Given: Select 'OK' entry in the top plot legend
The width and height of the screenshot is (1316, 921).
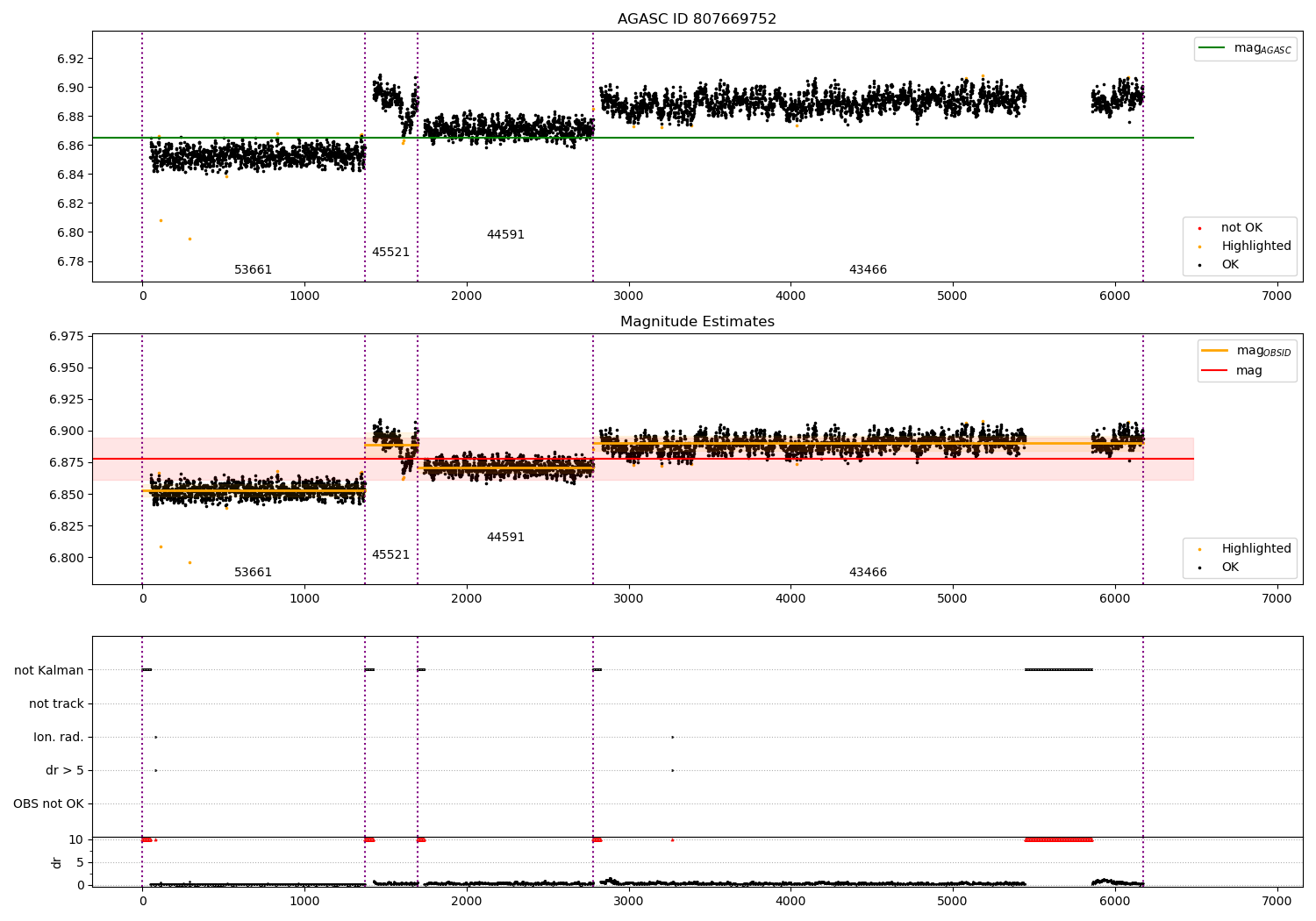Looking at the screenshot, I should click(x=1230, y=265).
